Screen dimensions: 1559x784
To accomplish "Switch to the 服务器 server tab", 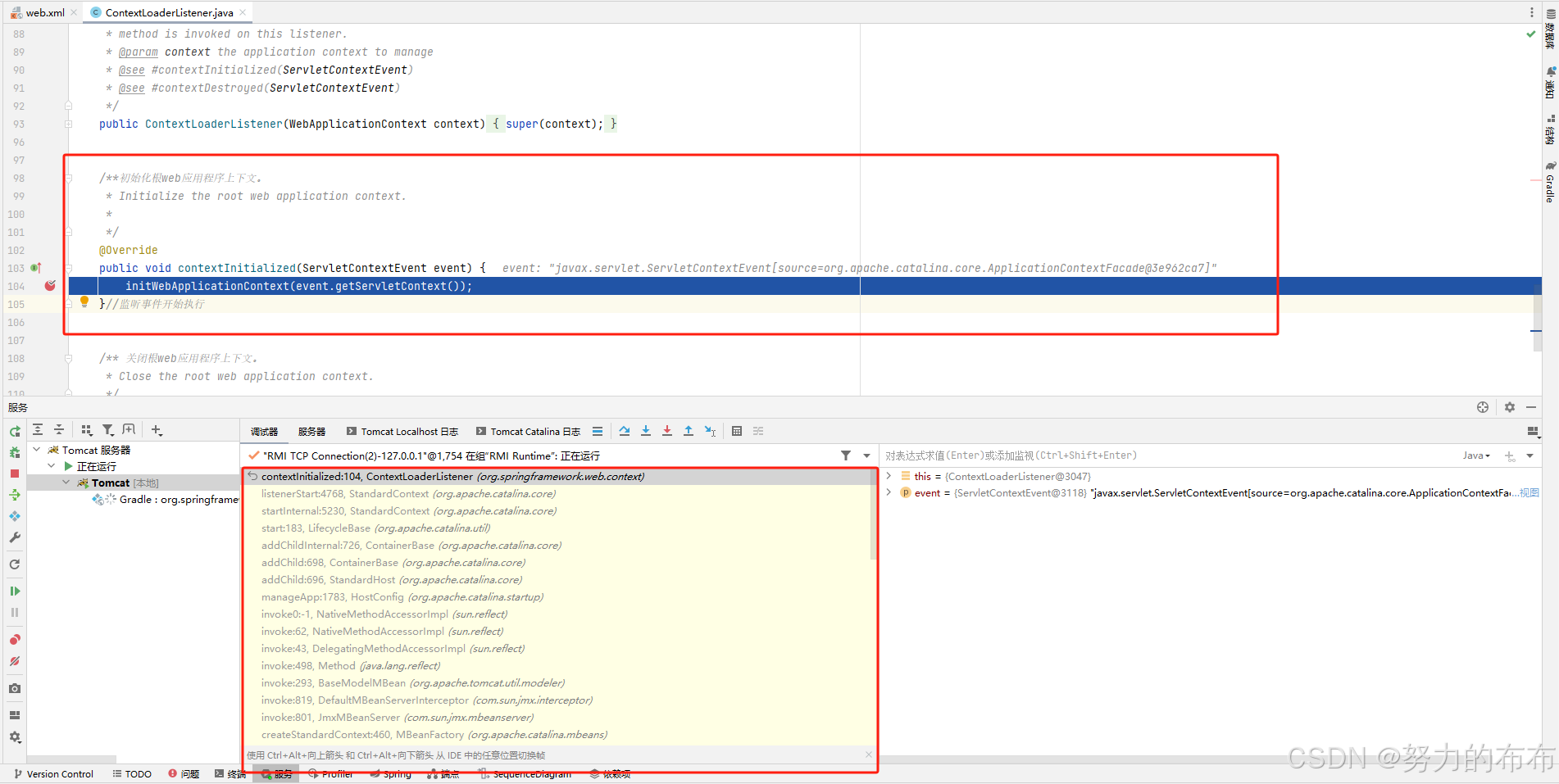I will point(311,432).
